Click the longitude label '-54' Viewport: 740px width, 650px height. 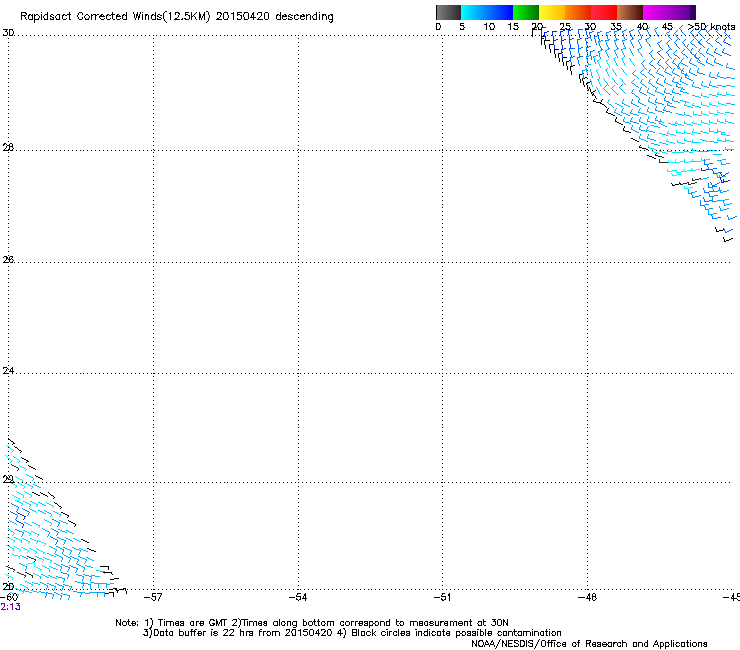pos(298,597)
